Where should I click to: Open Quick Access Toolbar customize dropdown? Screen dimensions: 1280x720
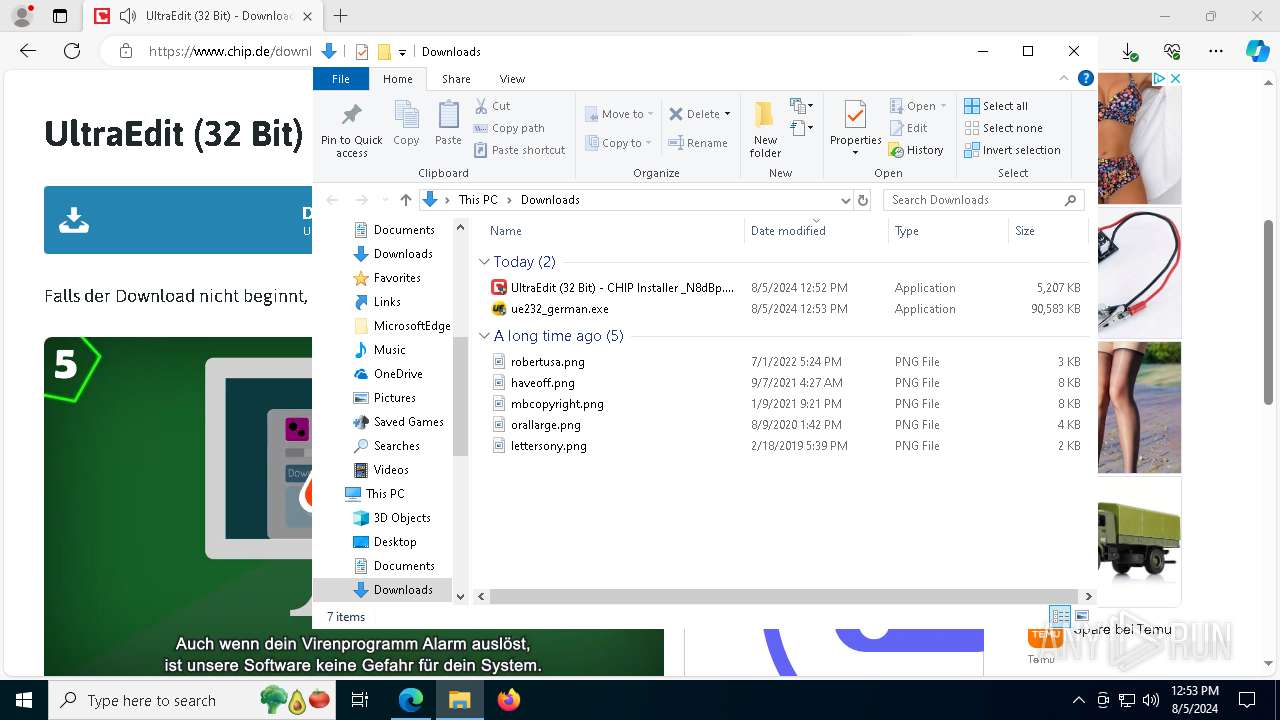pos(402,52)
